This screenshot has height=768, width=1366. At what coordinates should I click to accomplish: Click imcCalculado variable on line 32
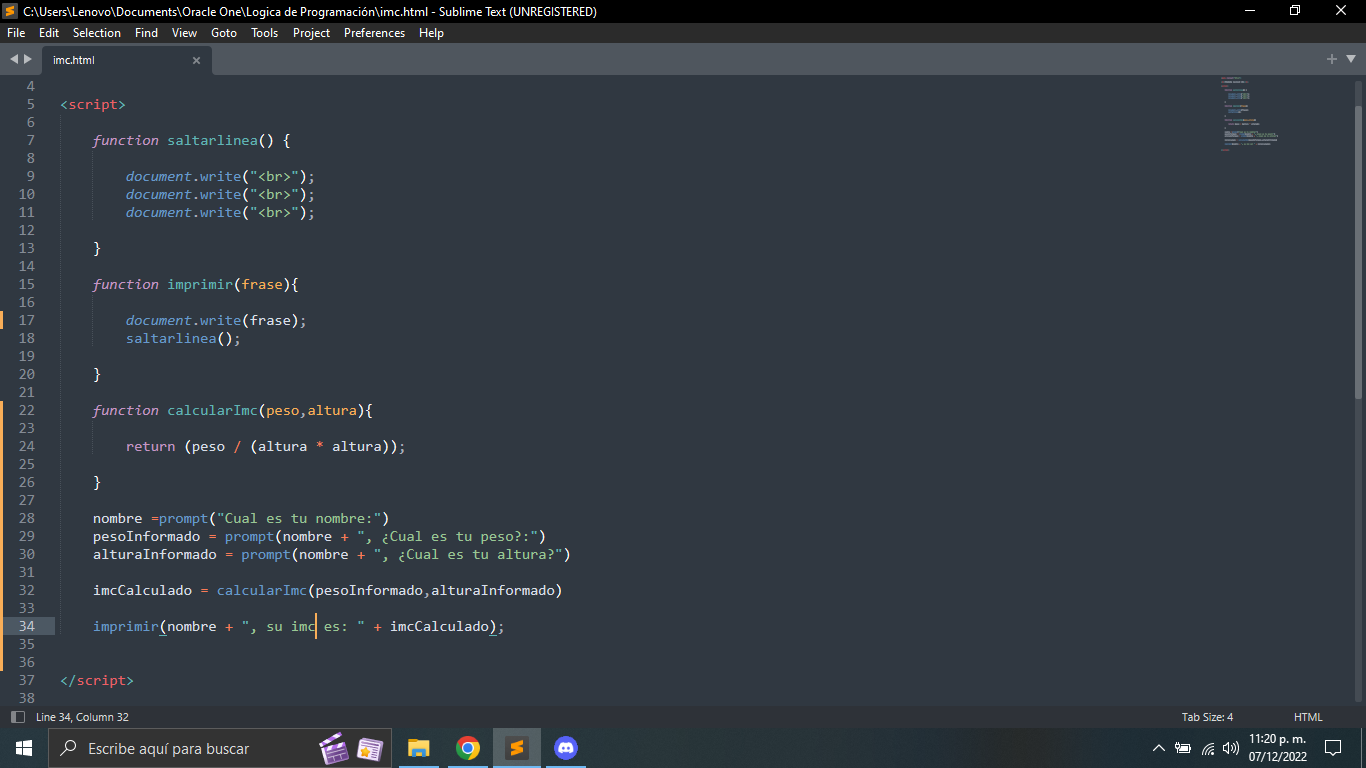tap(142, 590)
